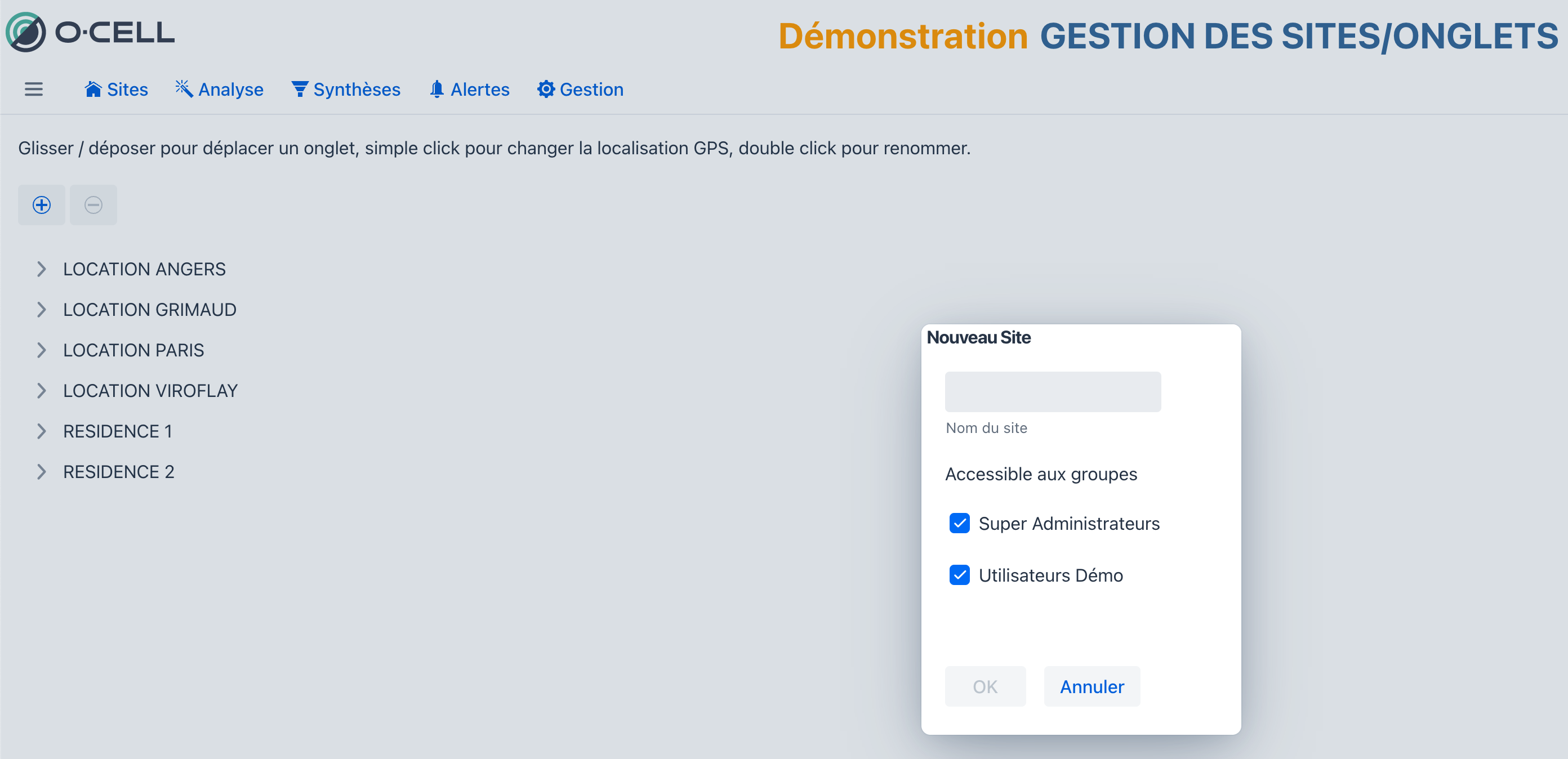This screenshot has height=759, width=1568.
Task: Click the OK button in Nouveau Site dialog
Action: (985, 686)
